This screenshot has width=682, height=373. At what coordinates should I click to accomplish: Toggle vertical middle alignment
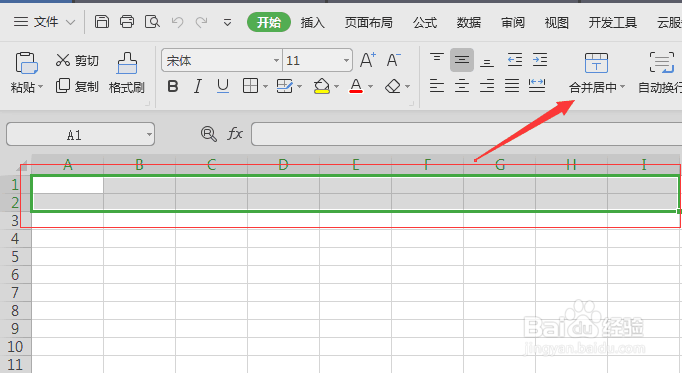(462, 60)
